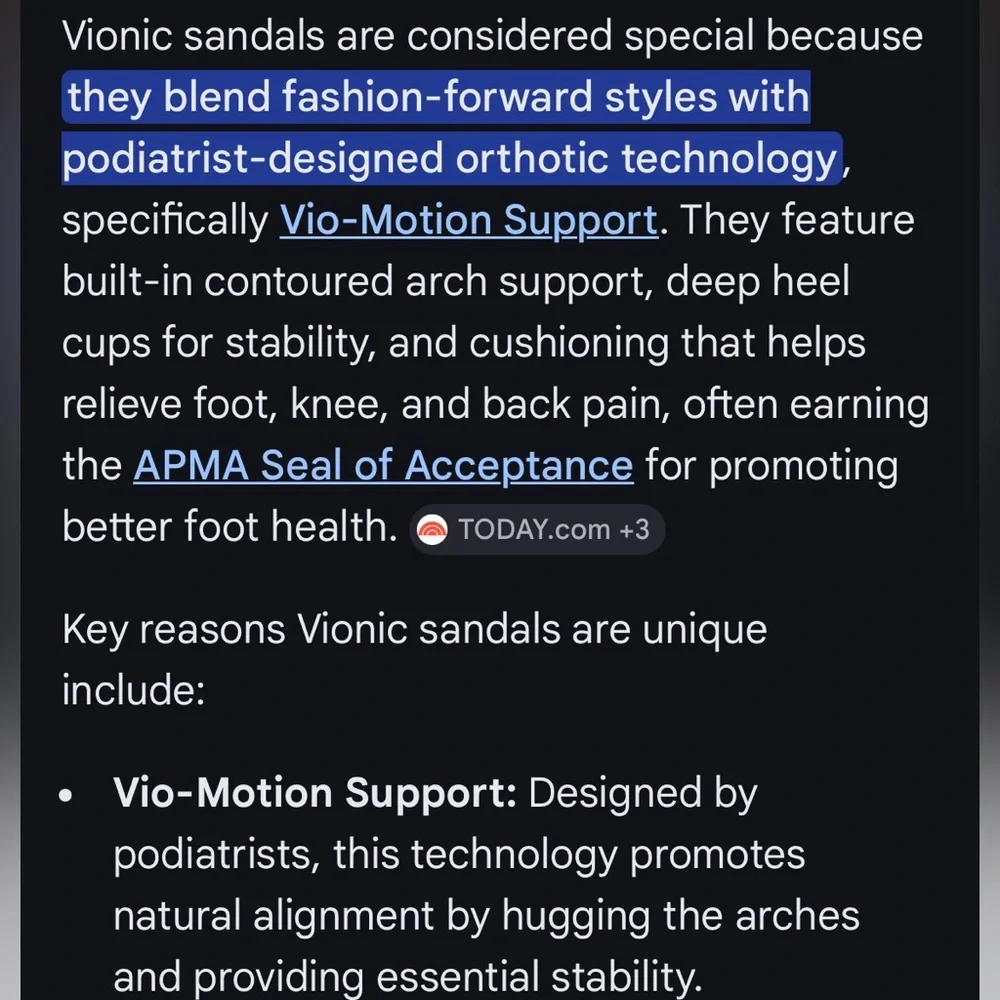Click the bullet point marker
This screenshot has height=1000, width=1000.
pos(66,795)
